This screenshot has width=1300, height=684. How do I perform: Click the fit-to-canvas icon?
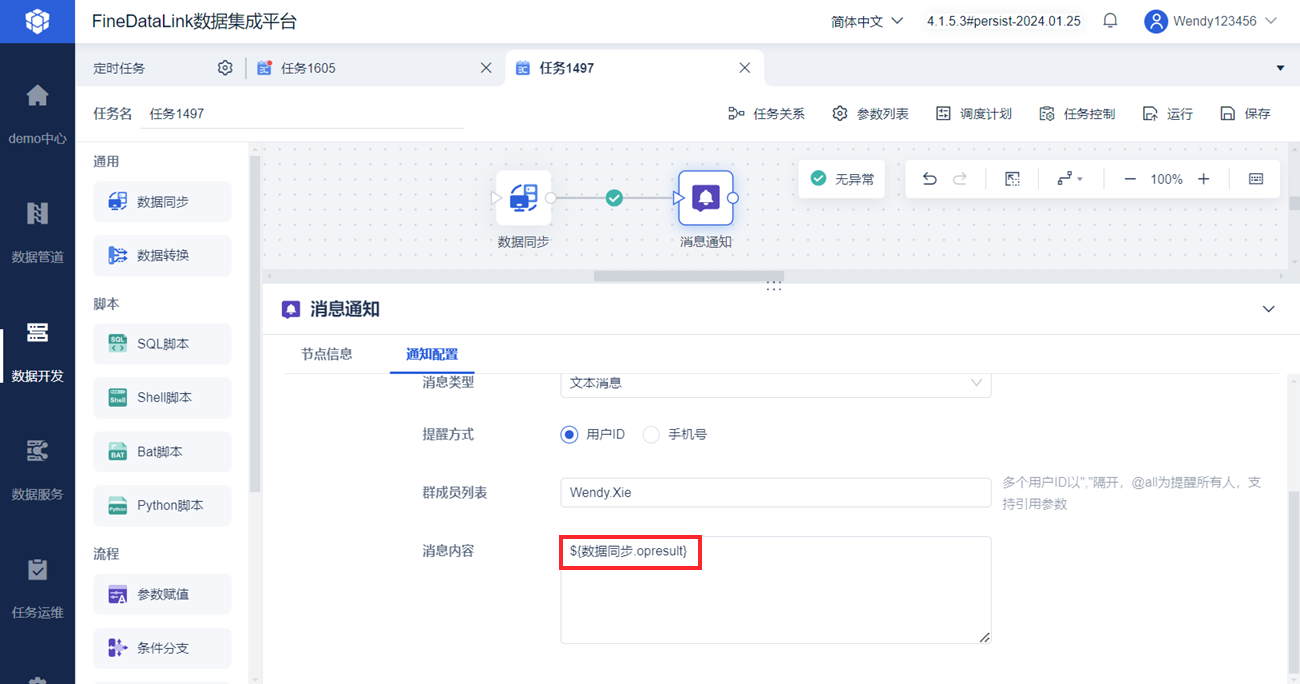1012,179
